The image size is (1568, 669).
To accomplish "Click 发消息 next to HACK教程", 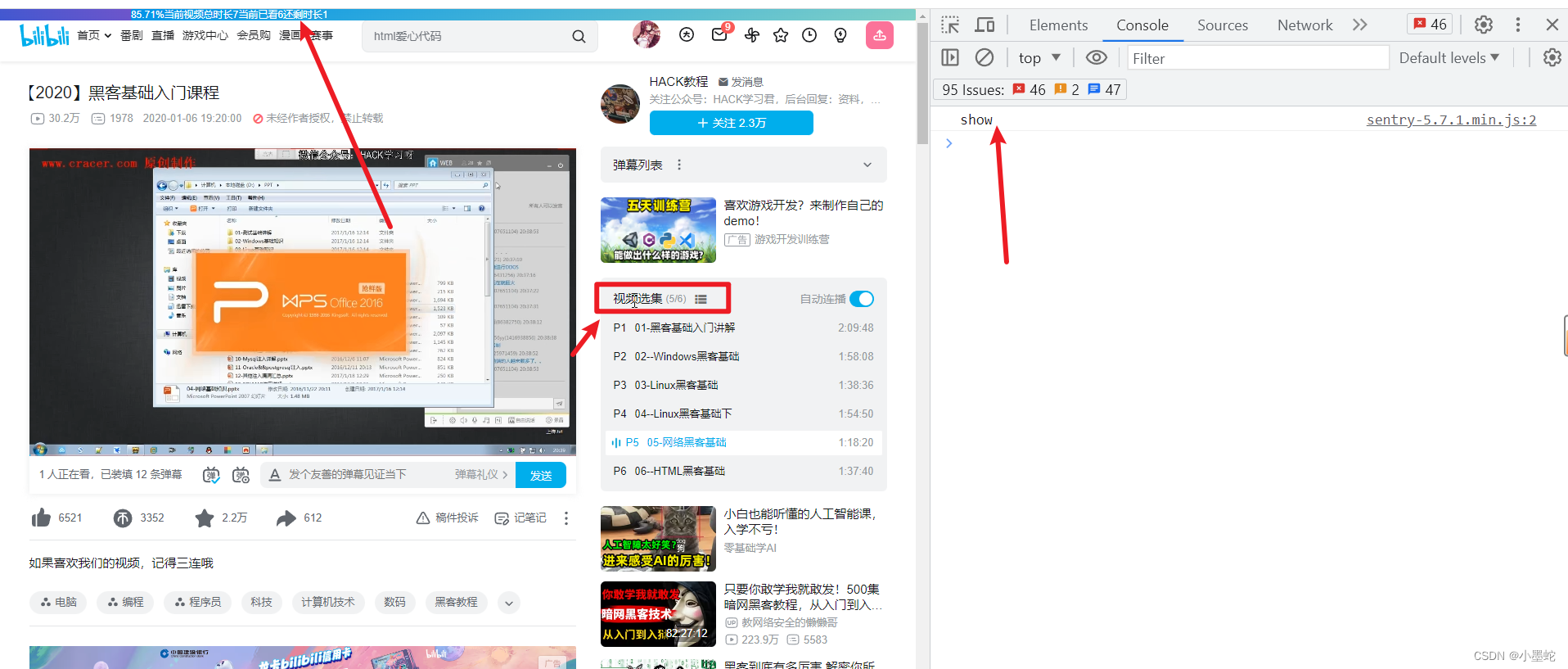I will pyautogui.click(x=741, y=82).
